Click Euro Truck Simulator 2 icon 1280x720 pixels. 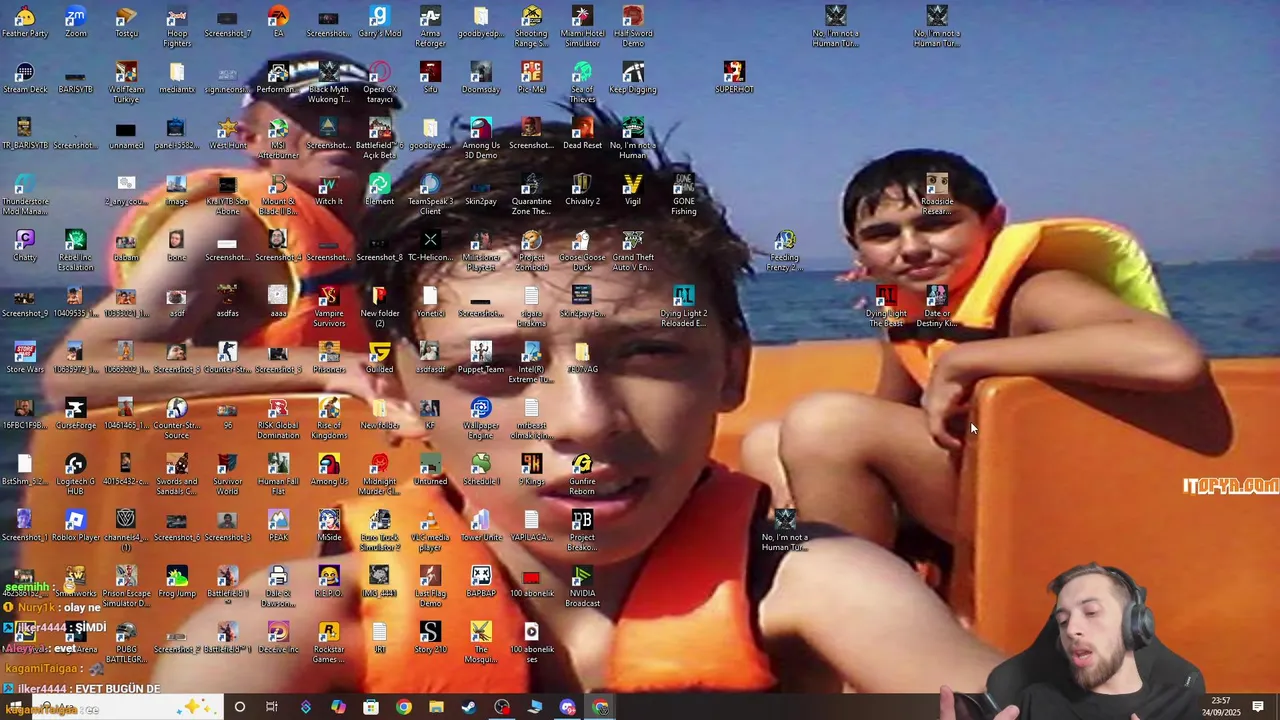(x=379, y=530)
